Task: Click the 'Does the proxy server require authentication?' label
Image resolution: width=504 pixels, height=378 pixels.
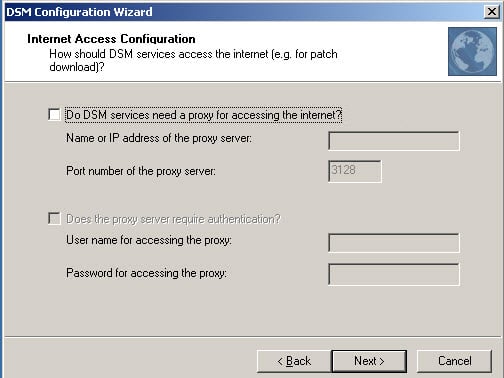Action: click(x=173, y=219)
